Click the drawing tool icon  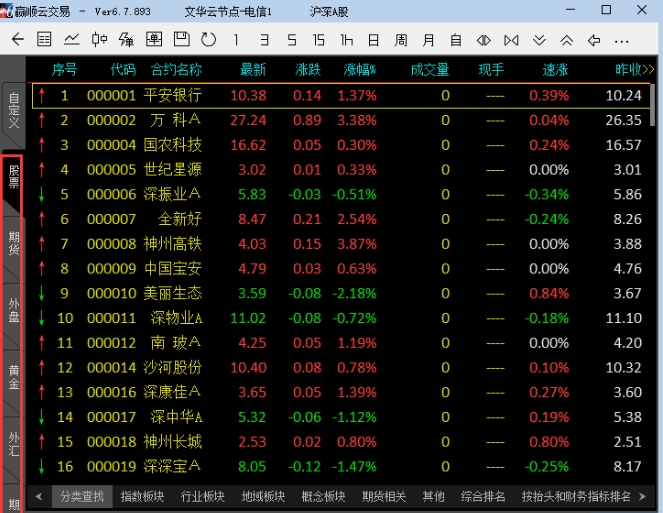pos(126,40)
